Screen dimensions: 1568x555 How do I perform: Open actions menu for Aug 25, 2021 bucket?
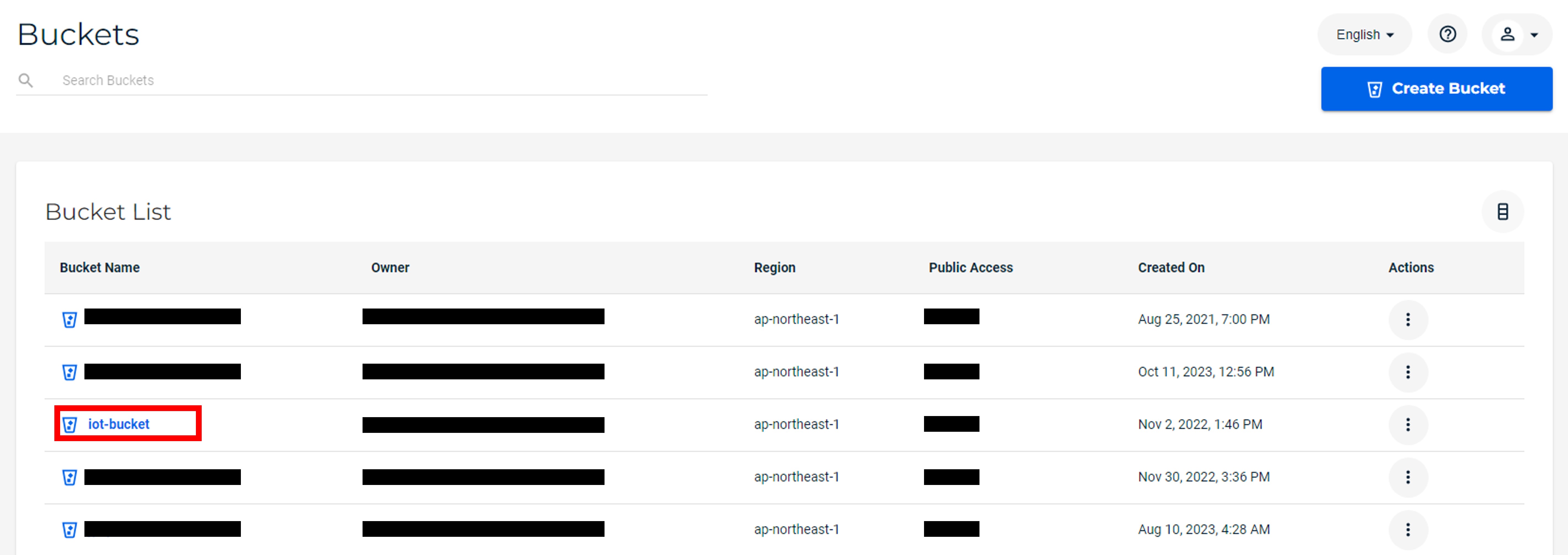coord(1407,320)
